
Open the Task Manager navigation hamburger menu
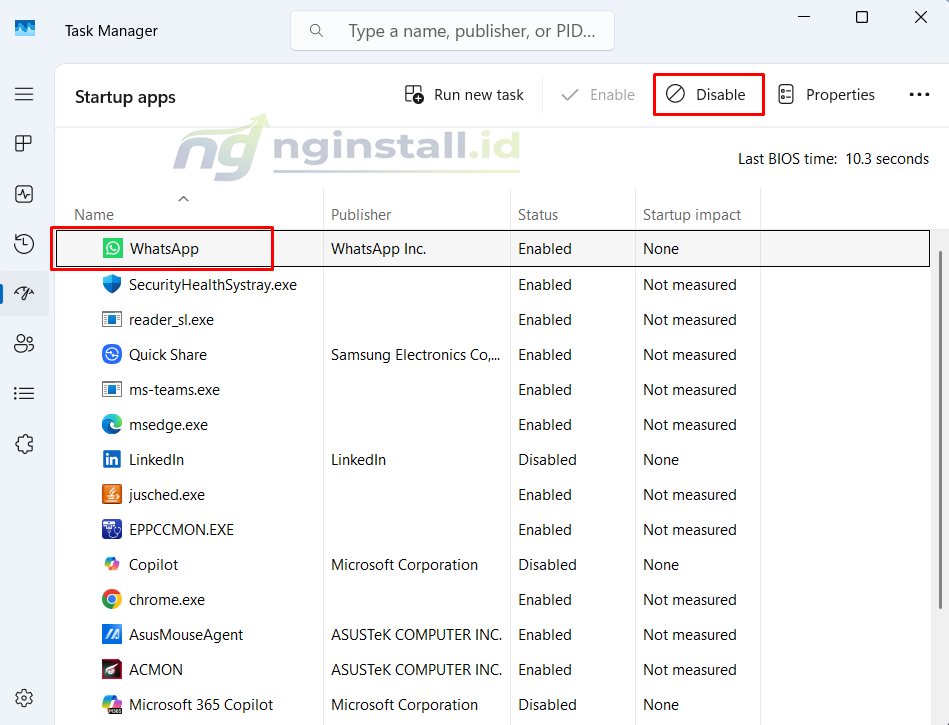point(24,94)
